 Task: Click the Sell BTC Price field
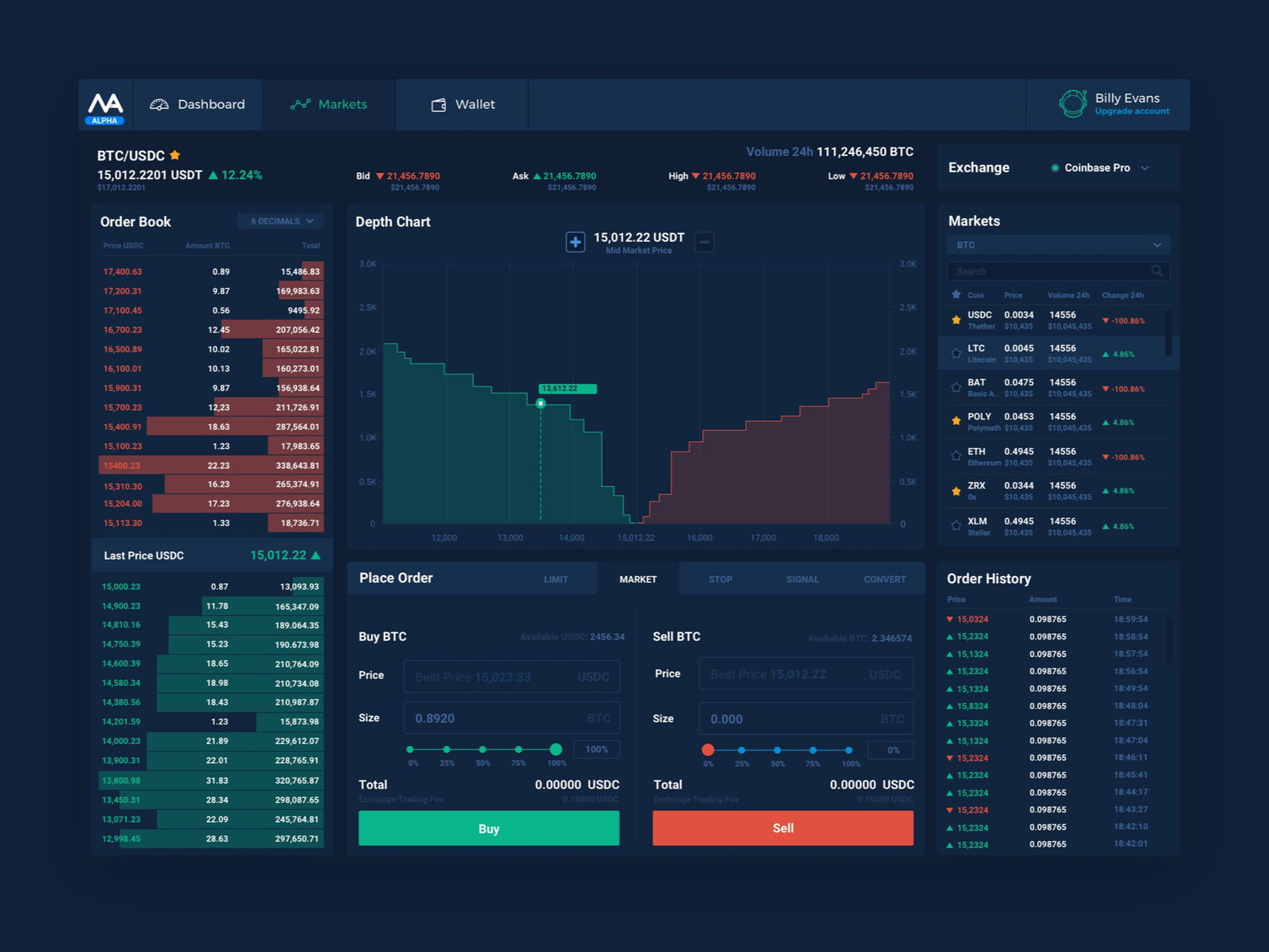pos(806,674)
